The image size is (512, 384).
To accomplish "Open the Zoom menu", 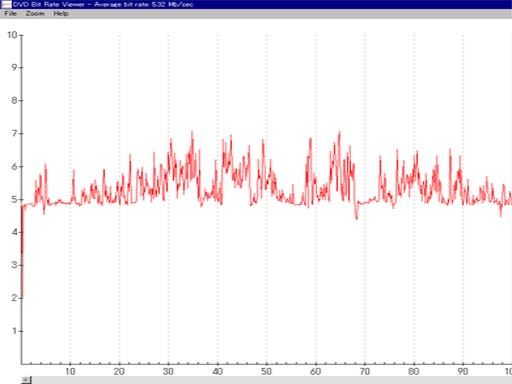I will [x=35, y=14].
